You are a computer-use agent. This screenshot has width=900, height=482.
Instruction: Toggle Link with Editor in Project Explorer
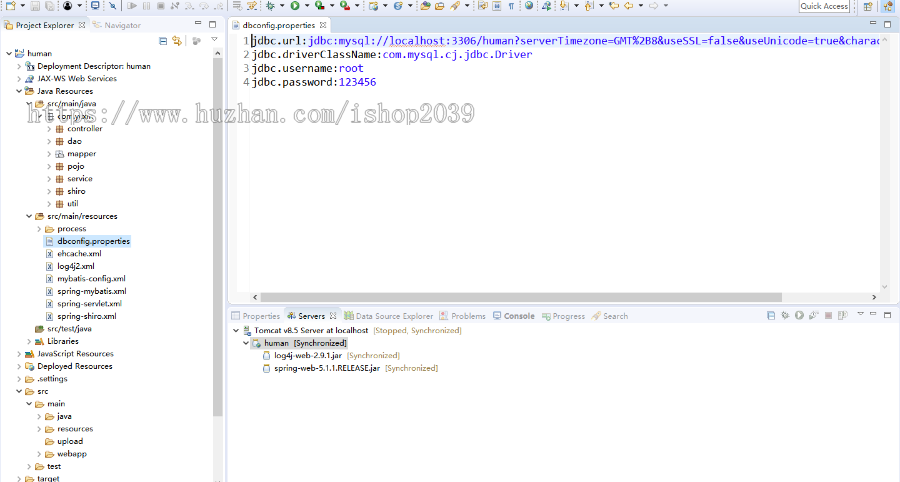click(177, 41)
